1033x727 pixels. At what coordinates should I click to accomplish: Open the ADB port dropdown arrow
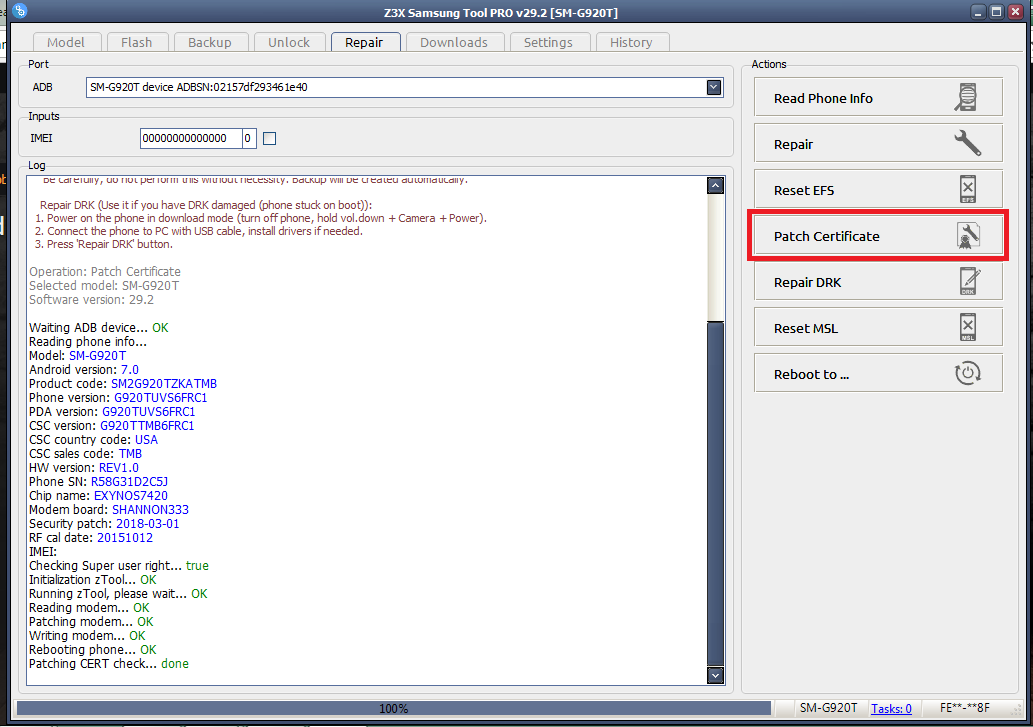click(713, 87)
